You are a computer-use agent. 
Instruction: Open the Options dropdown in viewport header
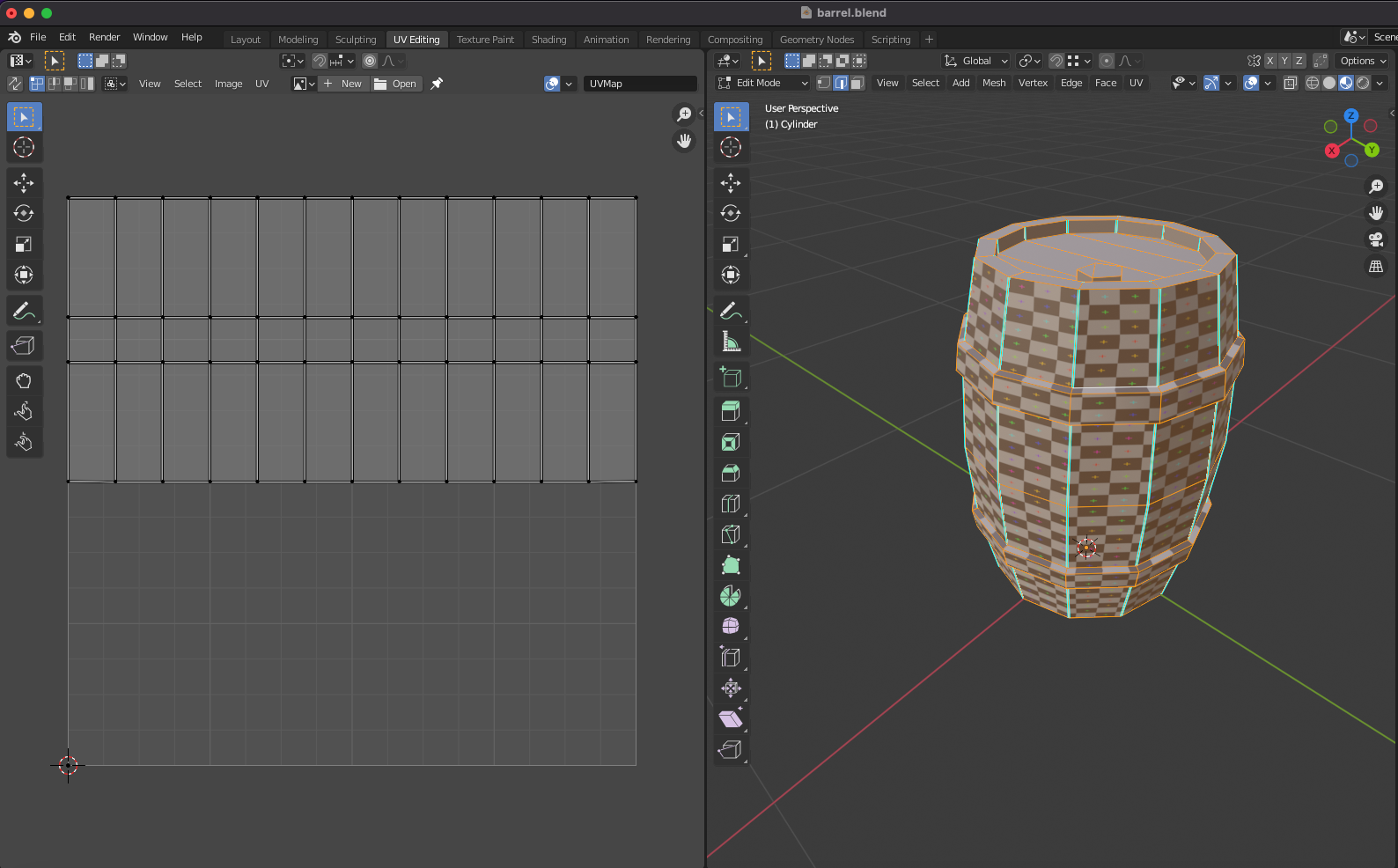(x=1363, y=61)
